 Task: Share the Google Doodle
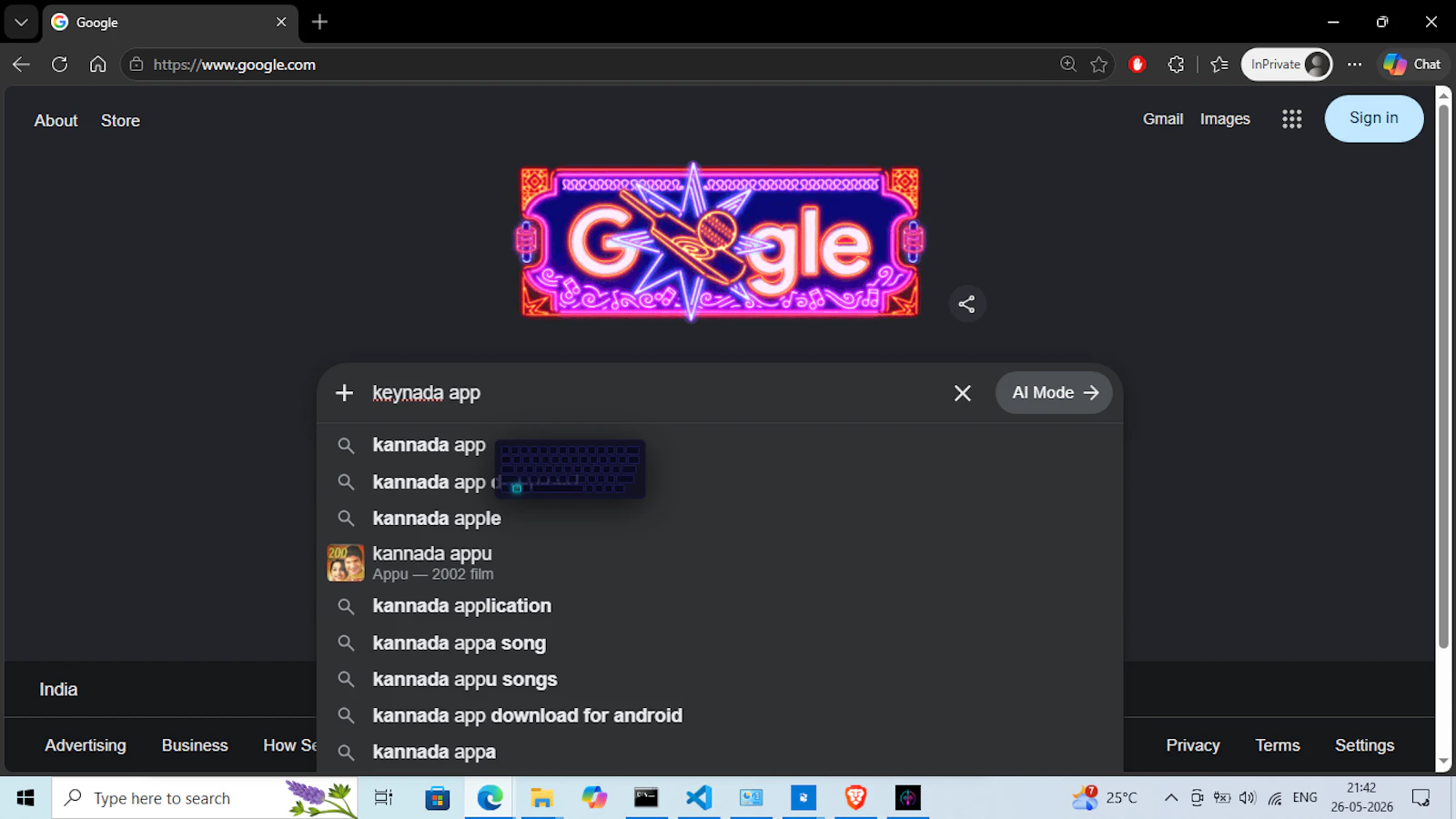pos(967,304)
